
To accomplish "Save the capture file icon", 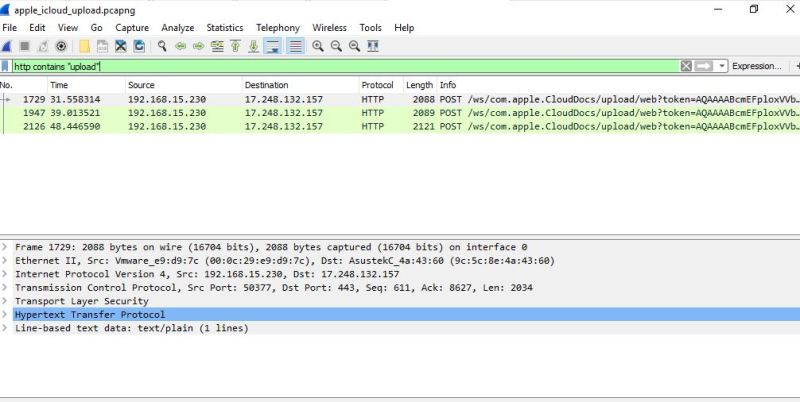I will tap(103, 46).
